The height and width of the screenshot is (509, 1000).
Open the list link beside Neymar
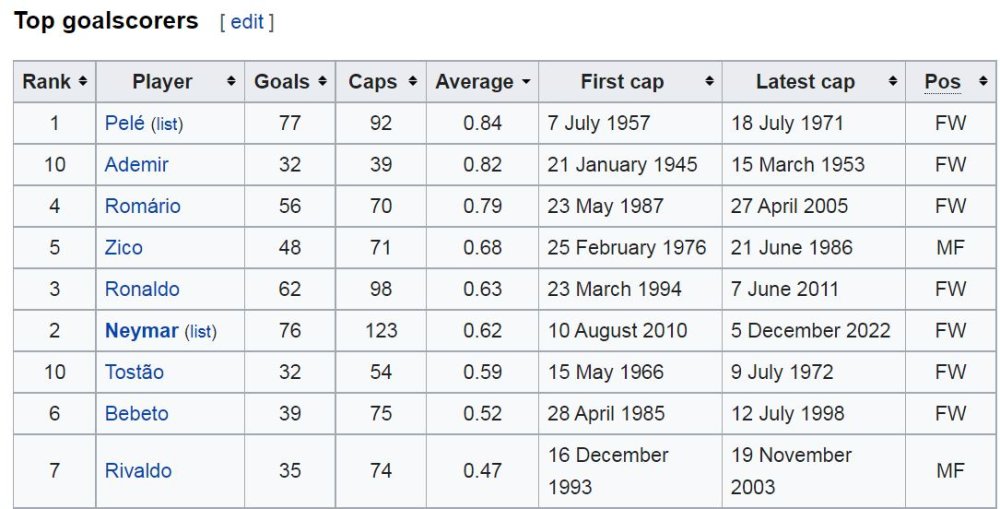201,332
